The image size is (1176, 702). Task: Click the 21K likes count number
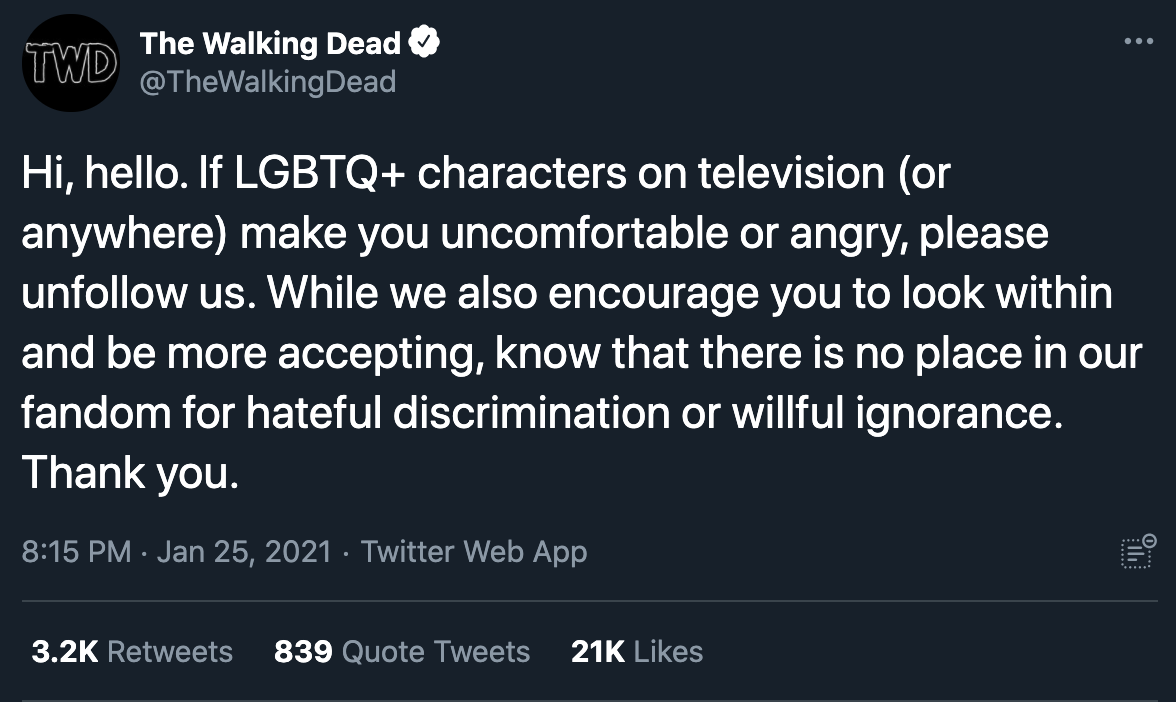[x=598, y=652]
